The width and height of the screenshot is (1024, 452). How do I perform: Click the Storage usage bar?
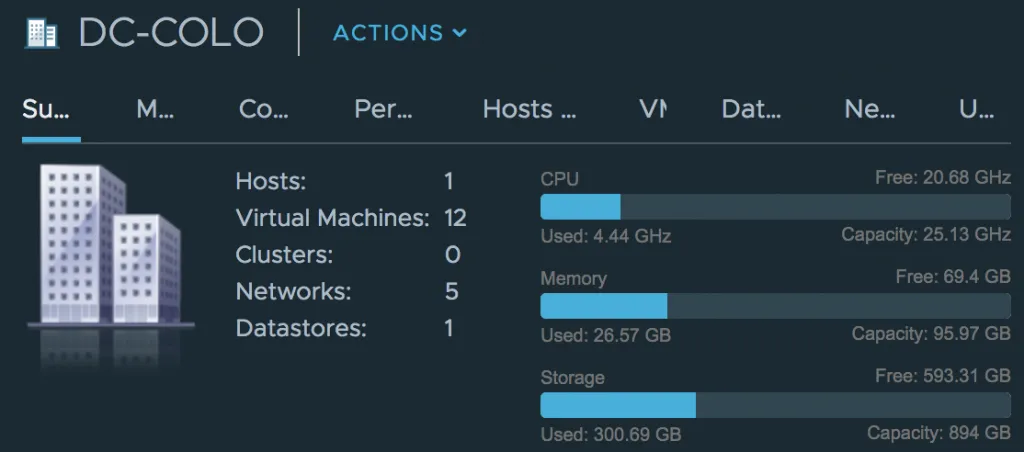pyautogui.click(x=775, y=405)
